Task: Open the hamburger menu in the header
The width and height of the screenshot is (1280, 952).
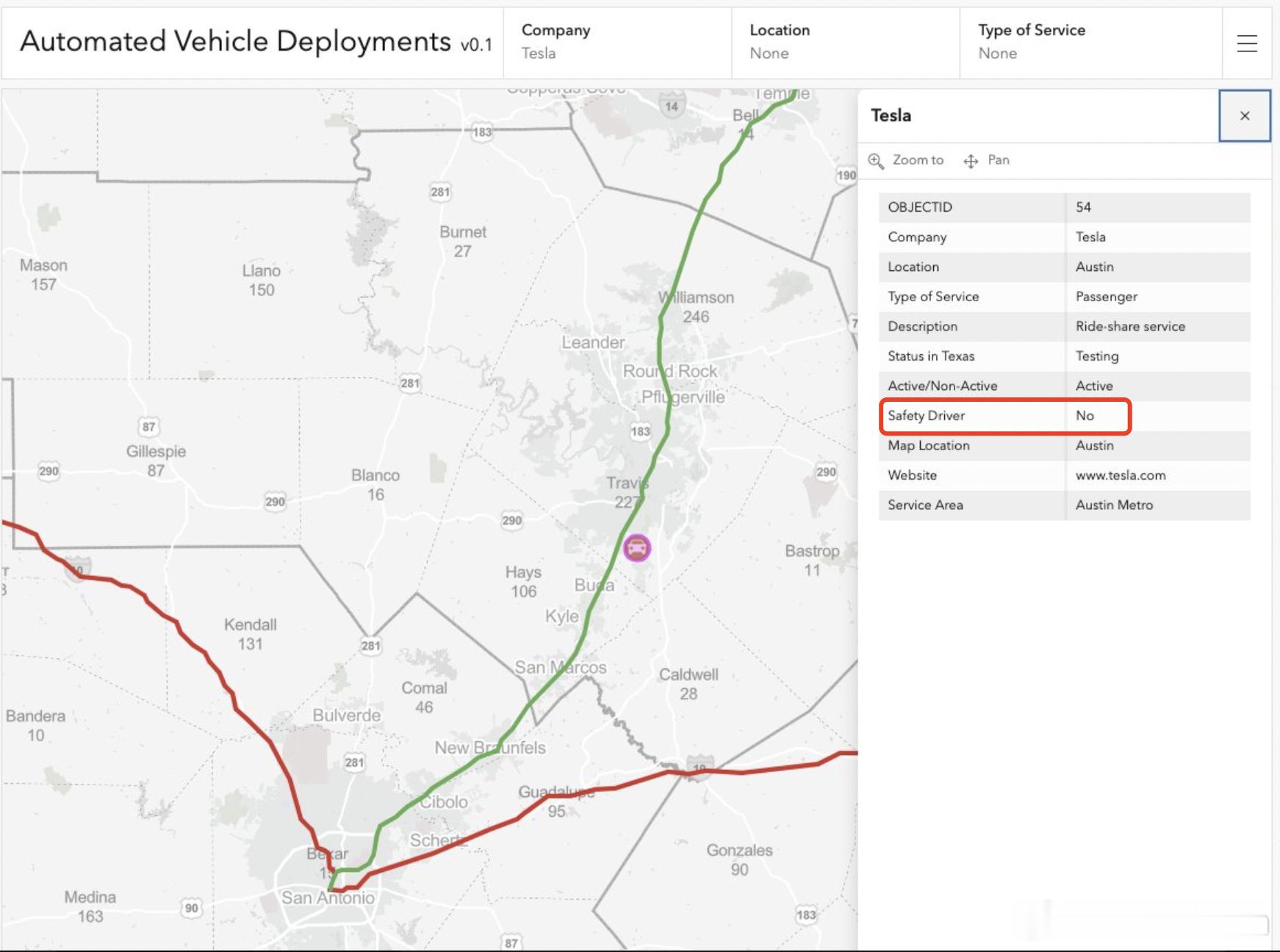Action: 1247,43
